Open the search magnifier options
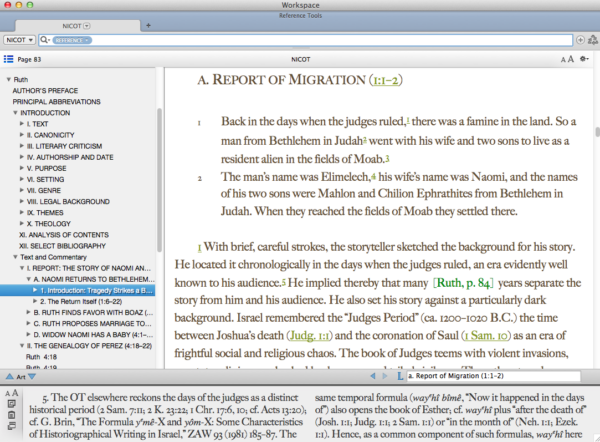Screen dimensions: 600x442 coord(45,40)
